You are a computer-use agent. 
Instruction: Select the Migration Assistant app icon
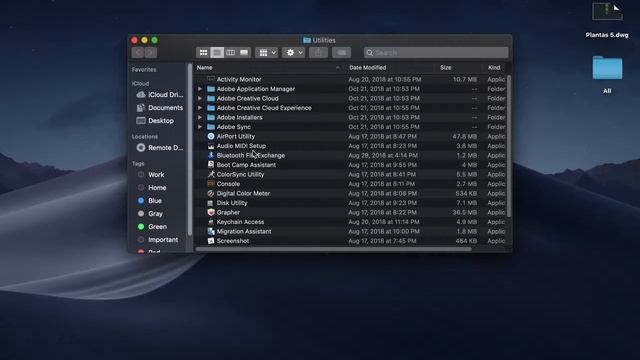pos(211,231)
